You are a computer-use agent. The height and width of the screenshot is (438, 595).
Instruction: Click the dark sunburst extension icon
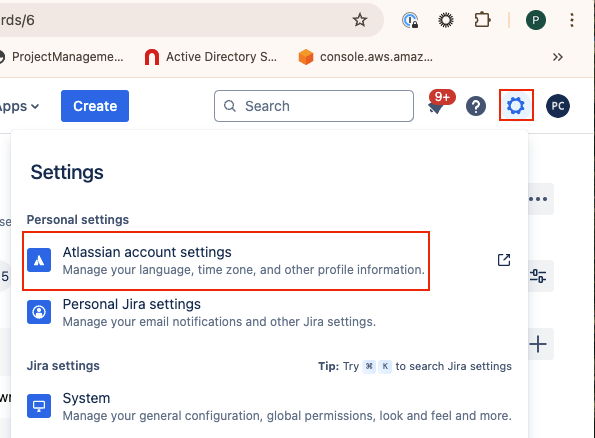[x=446, y=20]
